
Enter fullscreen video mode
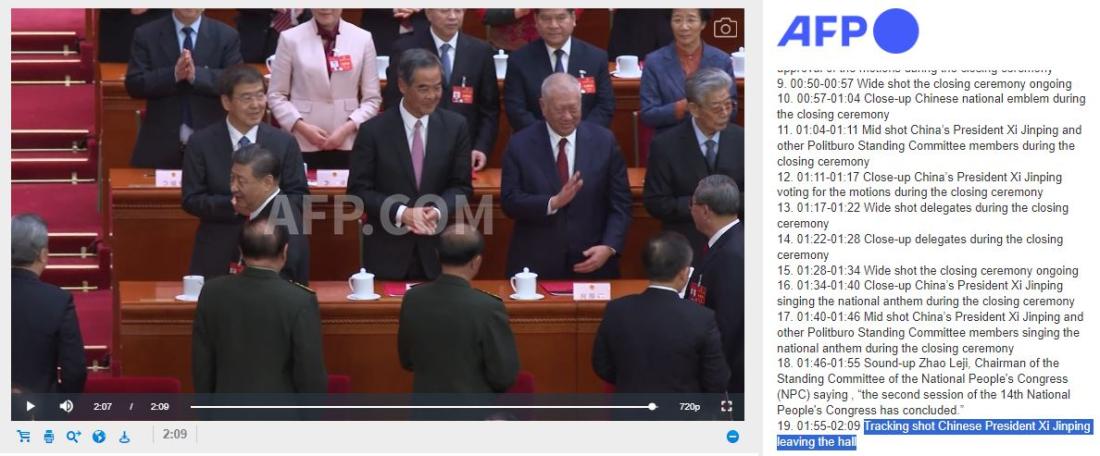coord(726,406)
